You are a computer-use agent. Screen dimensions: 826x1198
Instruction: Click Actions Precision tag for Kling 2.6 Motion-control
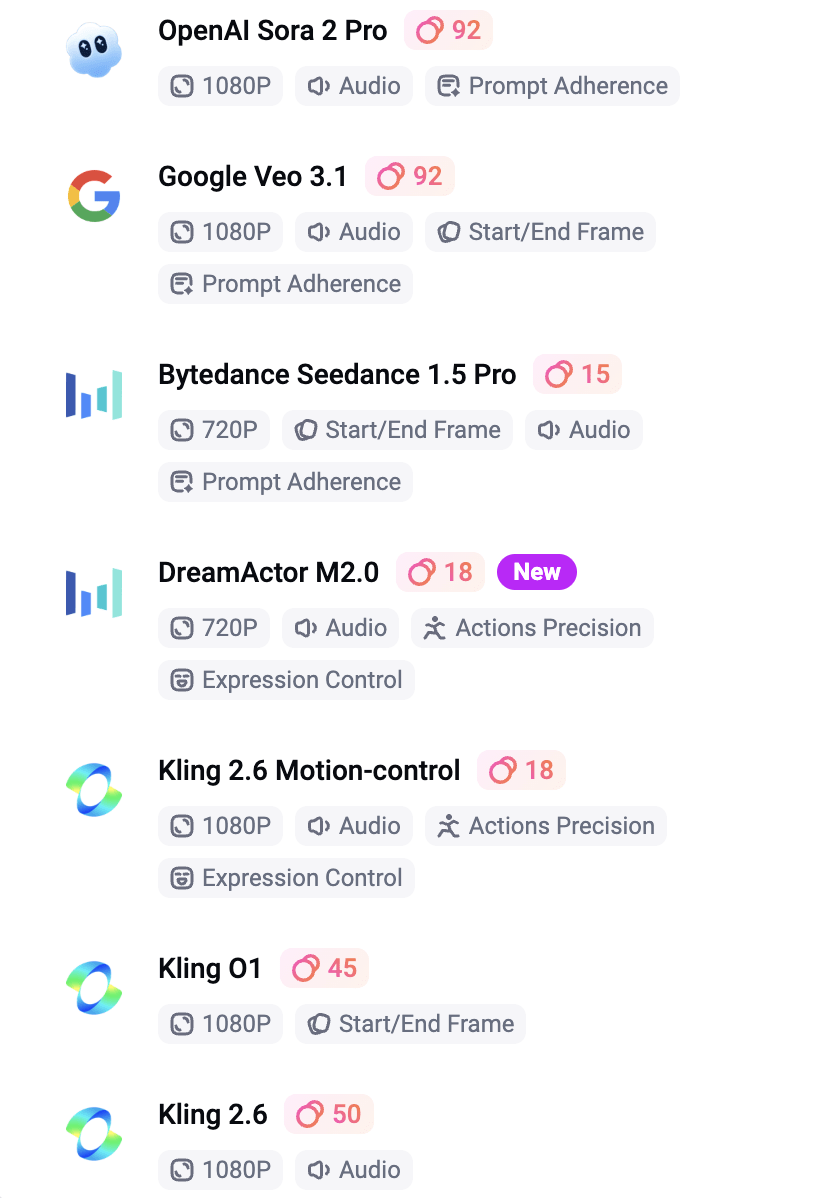(546, 826)
